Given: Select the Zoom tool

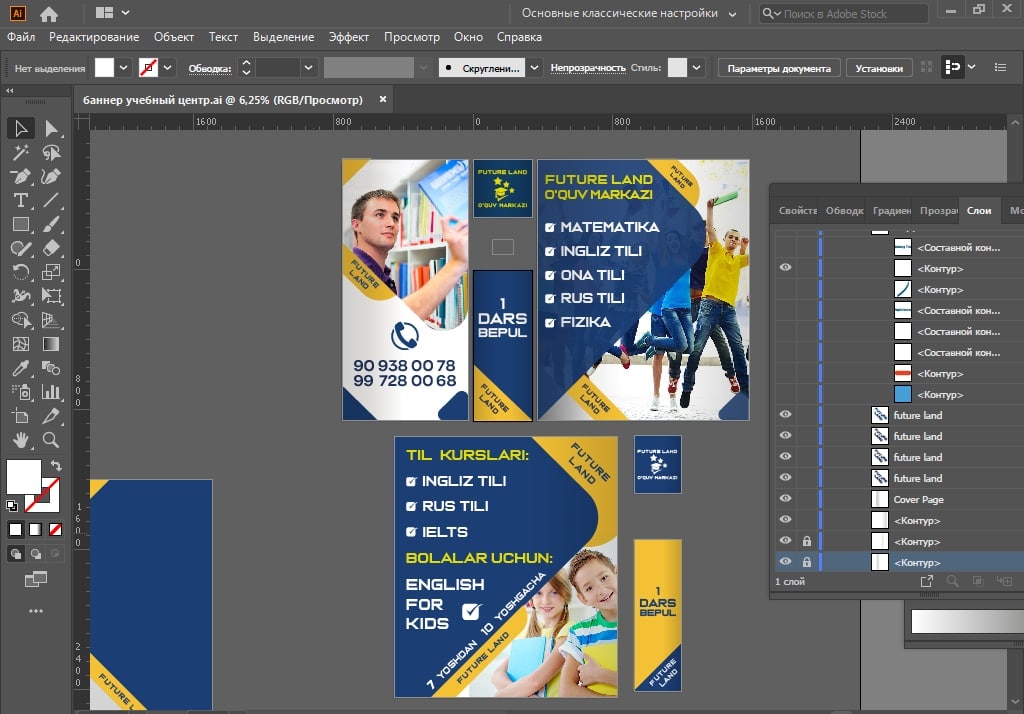Looking at the screenshot, I should tap(51, 440).
